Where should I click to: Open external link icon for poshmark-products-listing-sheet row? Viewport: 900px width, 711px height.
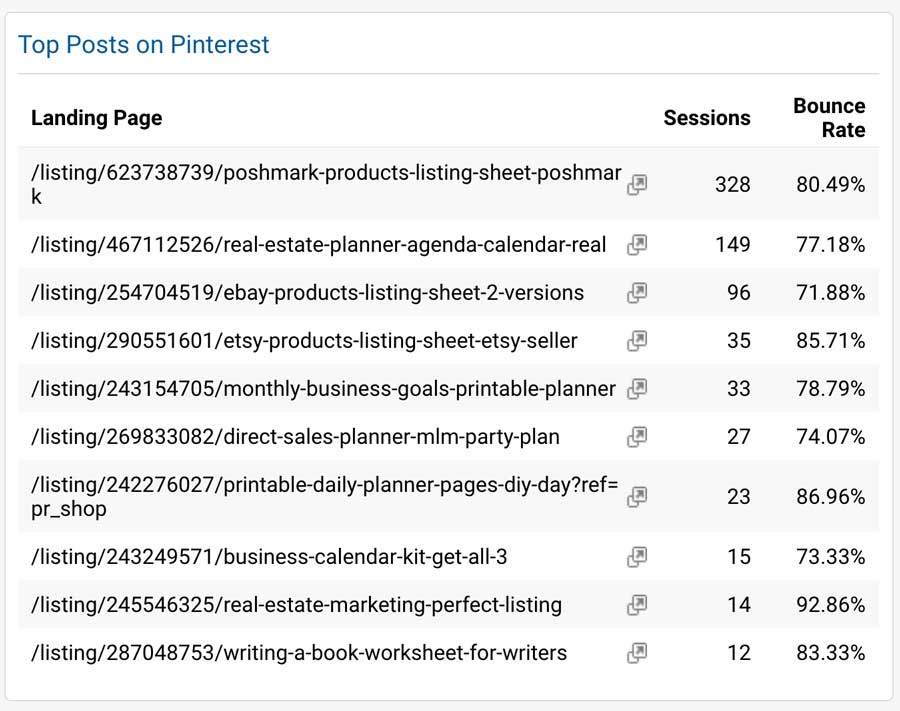(637, 185)
